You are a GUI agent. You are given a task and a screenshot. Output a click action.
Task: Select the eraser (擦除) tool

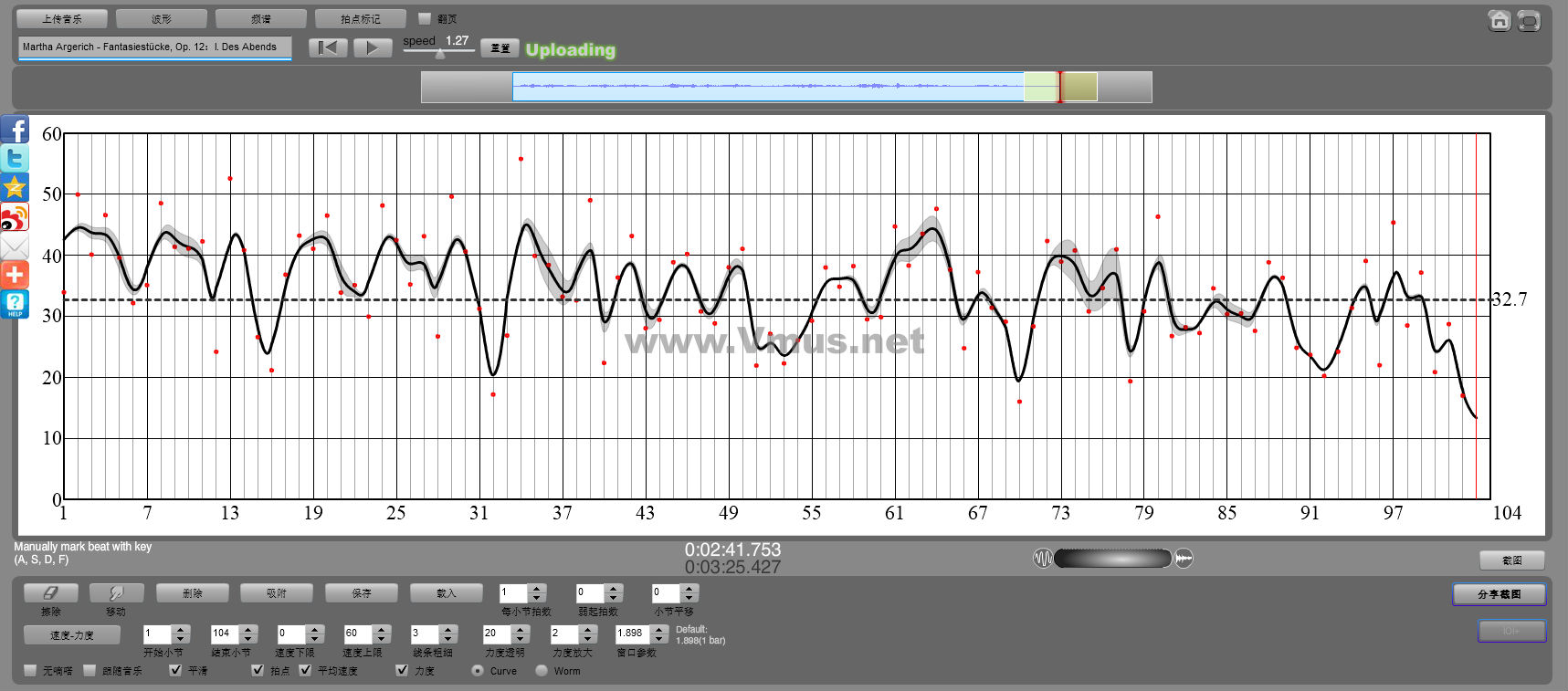[x=51, y=593]
